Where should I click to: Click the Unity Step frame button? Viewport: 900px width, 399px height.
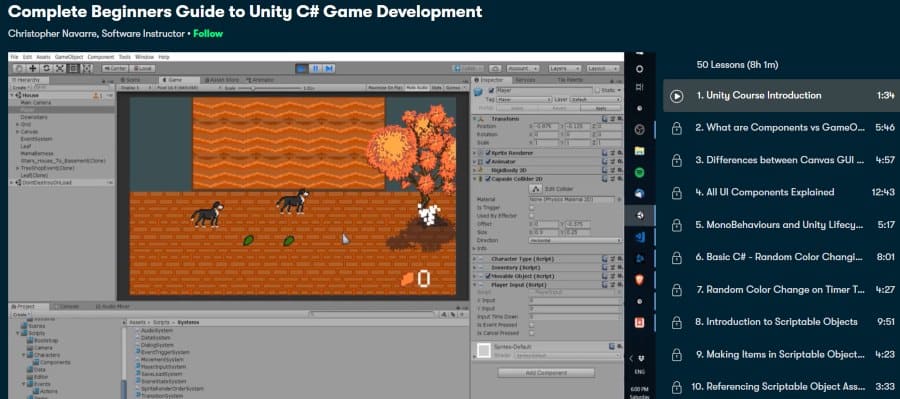[x=329, y=68]
